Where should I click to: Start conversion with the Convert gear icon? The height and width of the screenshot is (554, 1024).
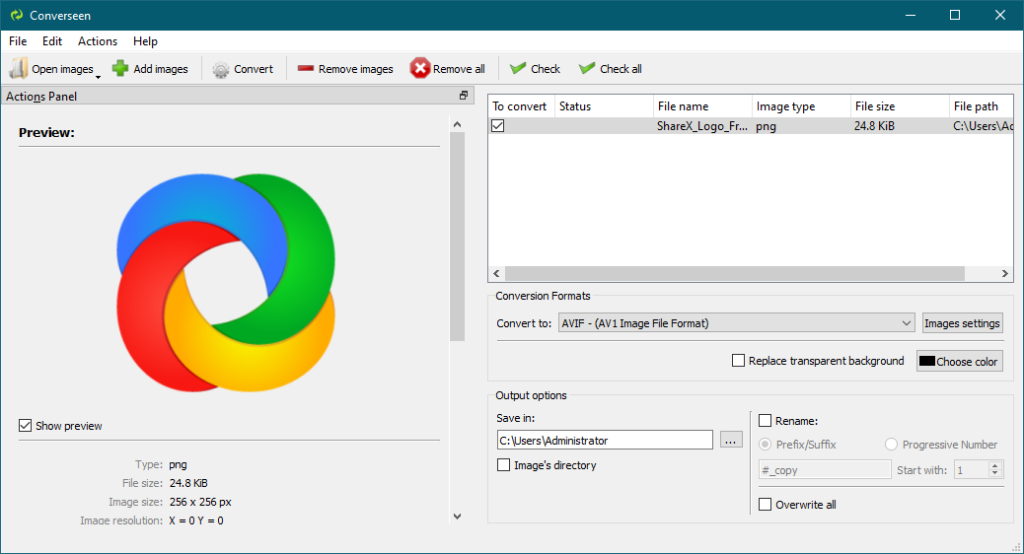pyautogui.click(x=221, y=69)
